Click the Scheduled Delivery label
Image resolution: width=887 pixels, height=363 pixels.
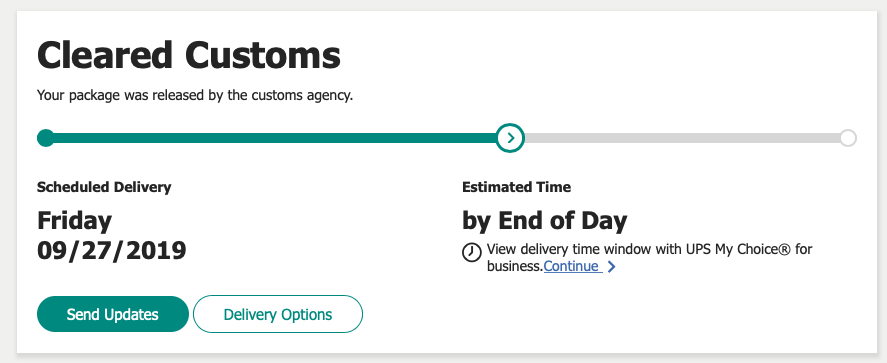pos(104,187)
